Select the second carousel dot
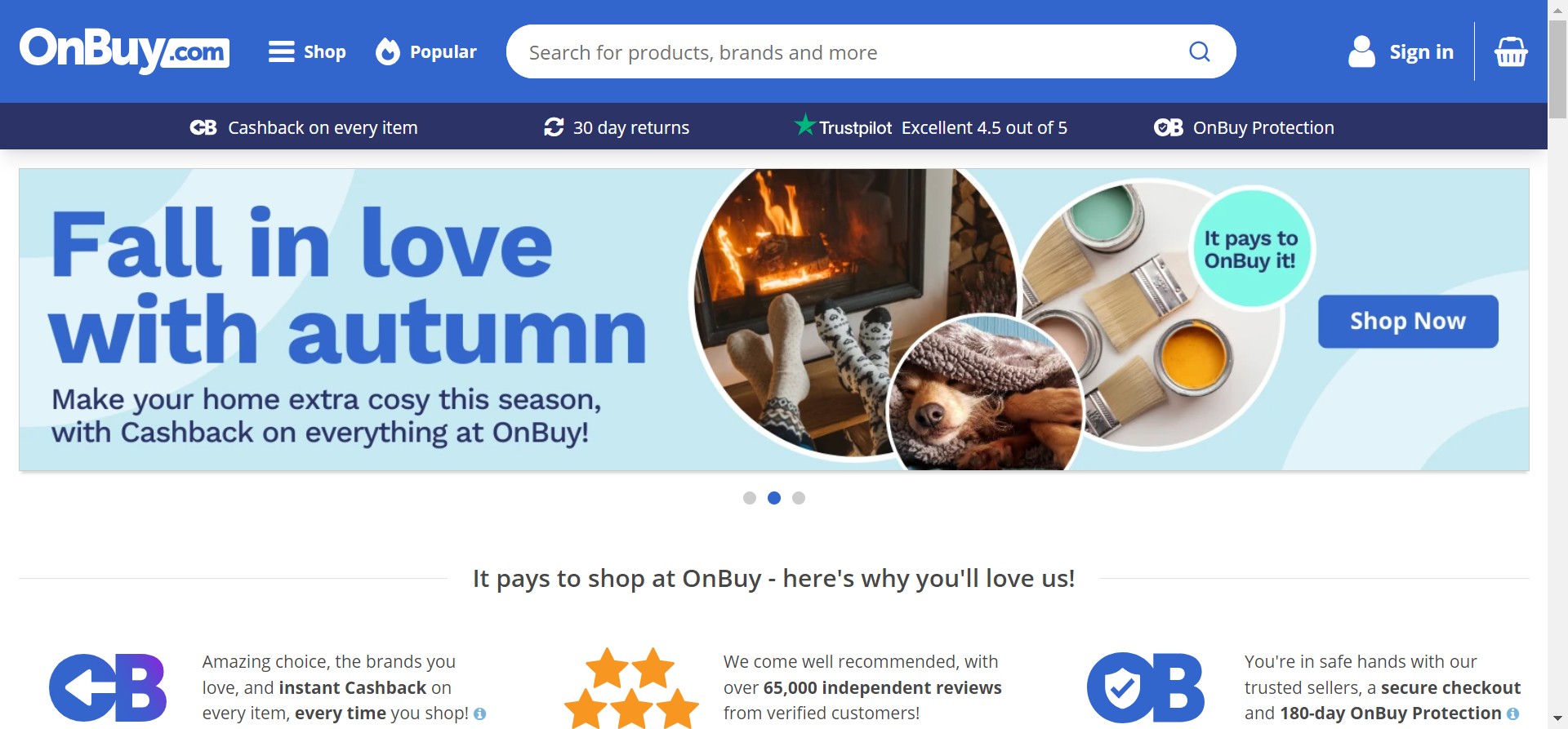The image size is (1568, 729). pos(774,498)
